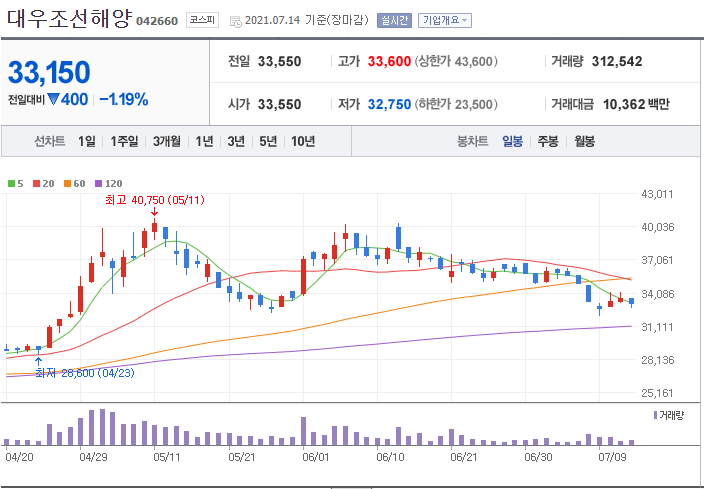Click the red 20-day moving average swatch
The height and width of the screenshot is (489, 704).
click(x=37, y=183)
